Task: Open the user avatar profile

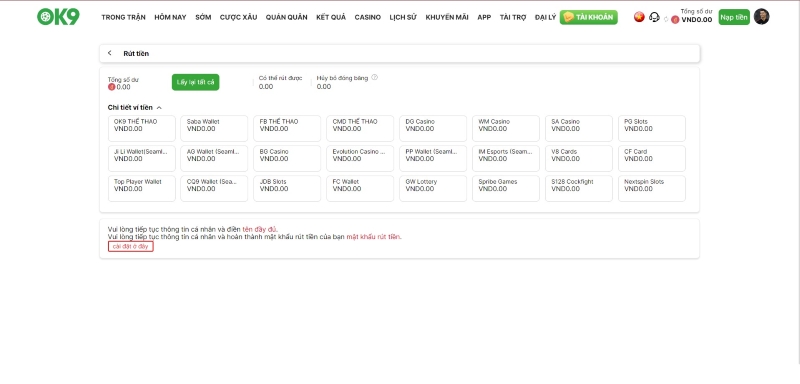Action: (x=761, y=17)
